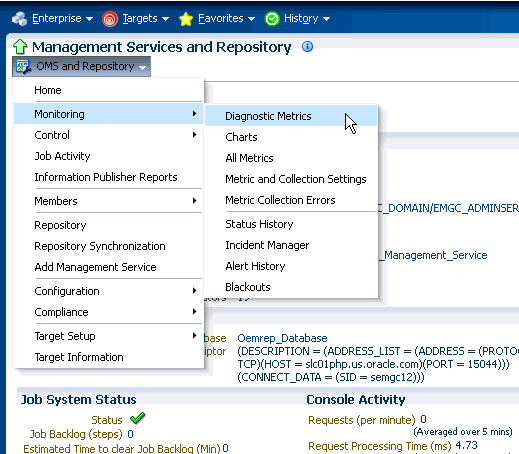The image size is (519, 454).
Task: Select Metric Collection Errors
Action: tap(291, 200)
